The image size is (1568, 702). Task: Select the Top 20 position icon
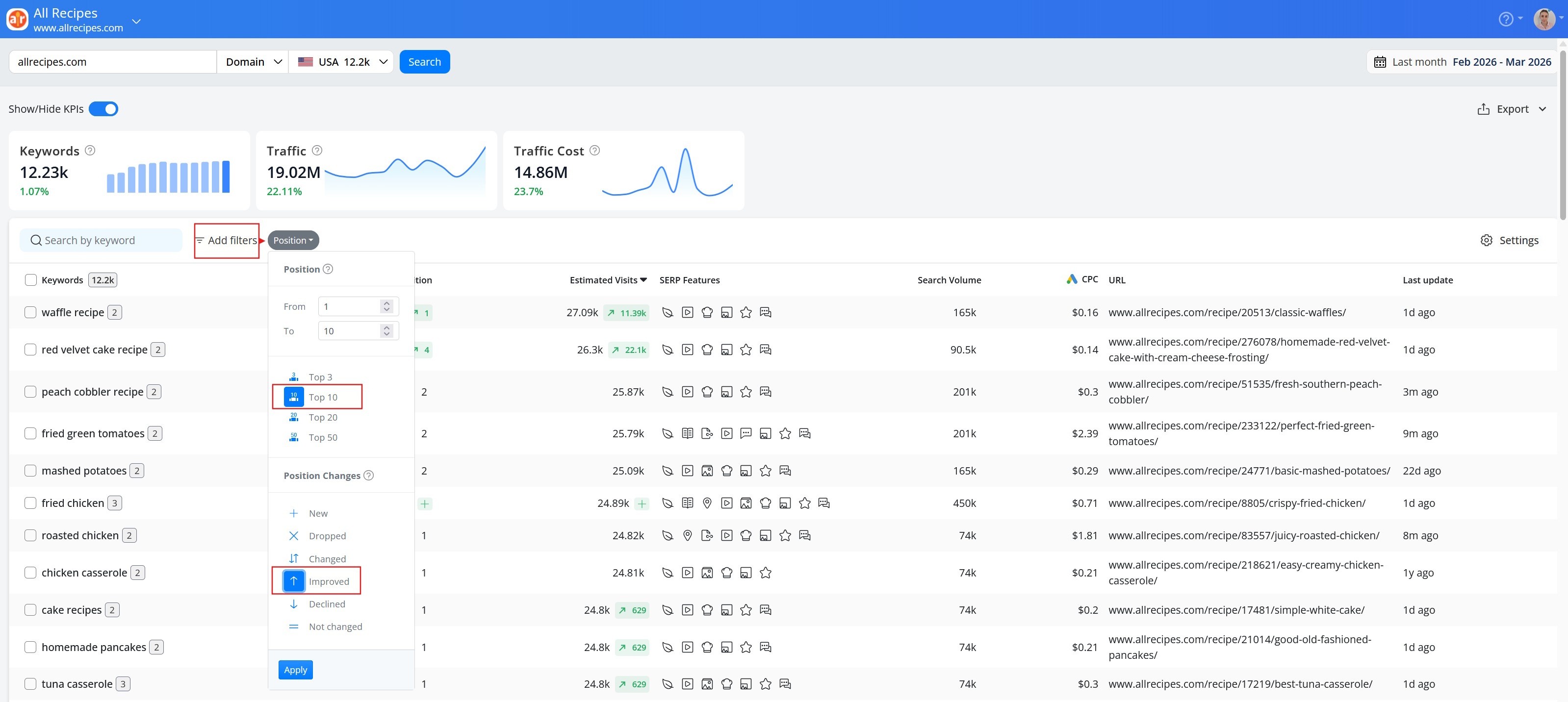pyautogui.click(x=294, y=417)
